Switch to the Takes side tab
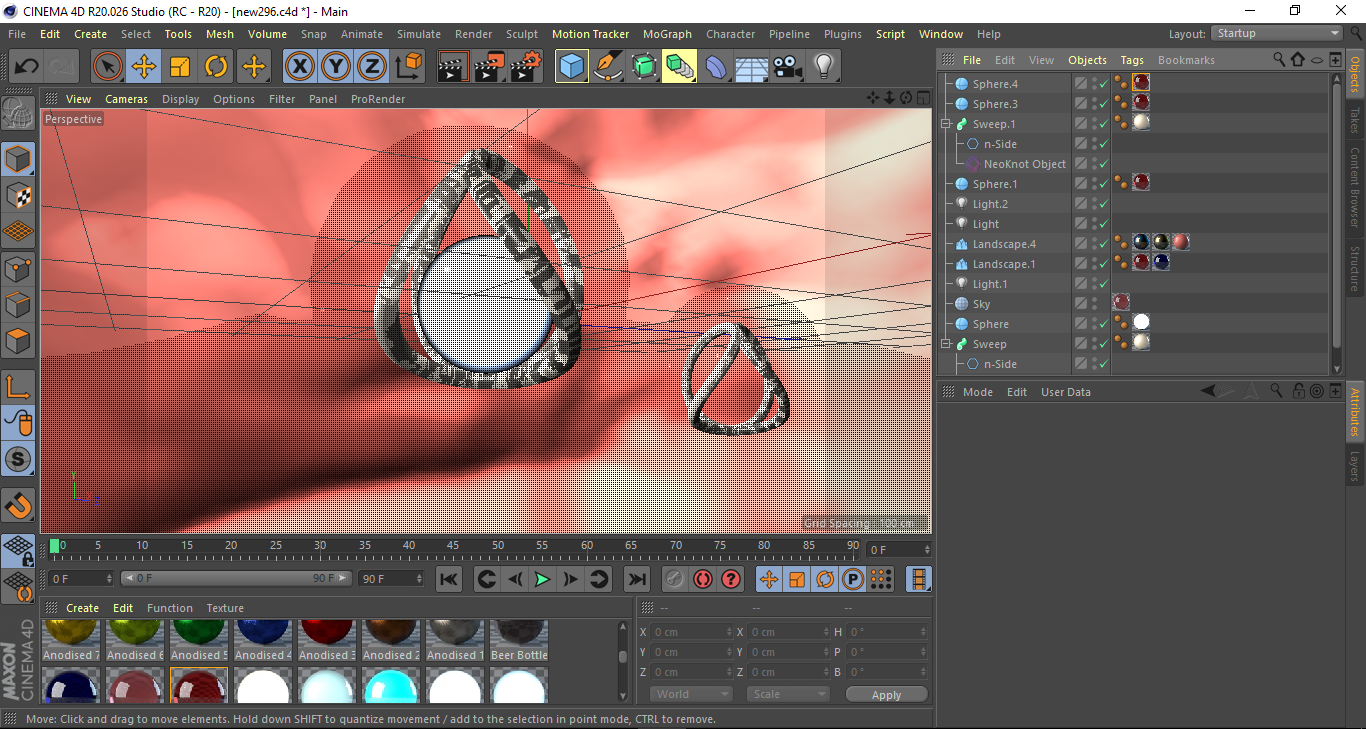 click(x=1355, y=119)
